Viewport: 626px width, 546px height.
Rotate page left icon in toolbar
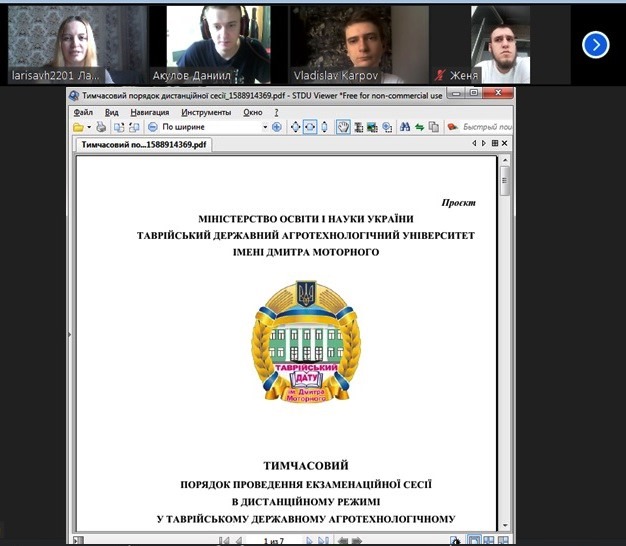119,127
